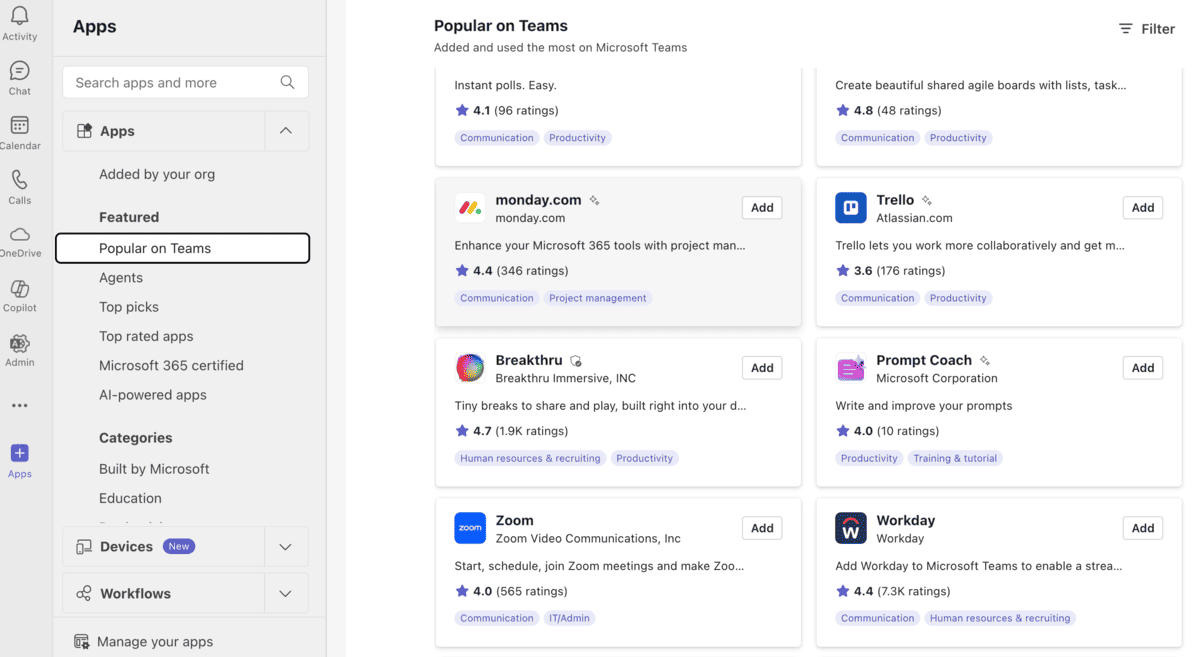1200x657 pixels.
Task: Expand the Workflows section chevron
Action: (x=286, y=593)
